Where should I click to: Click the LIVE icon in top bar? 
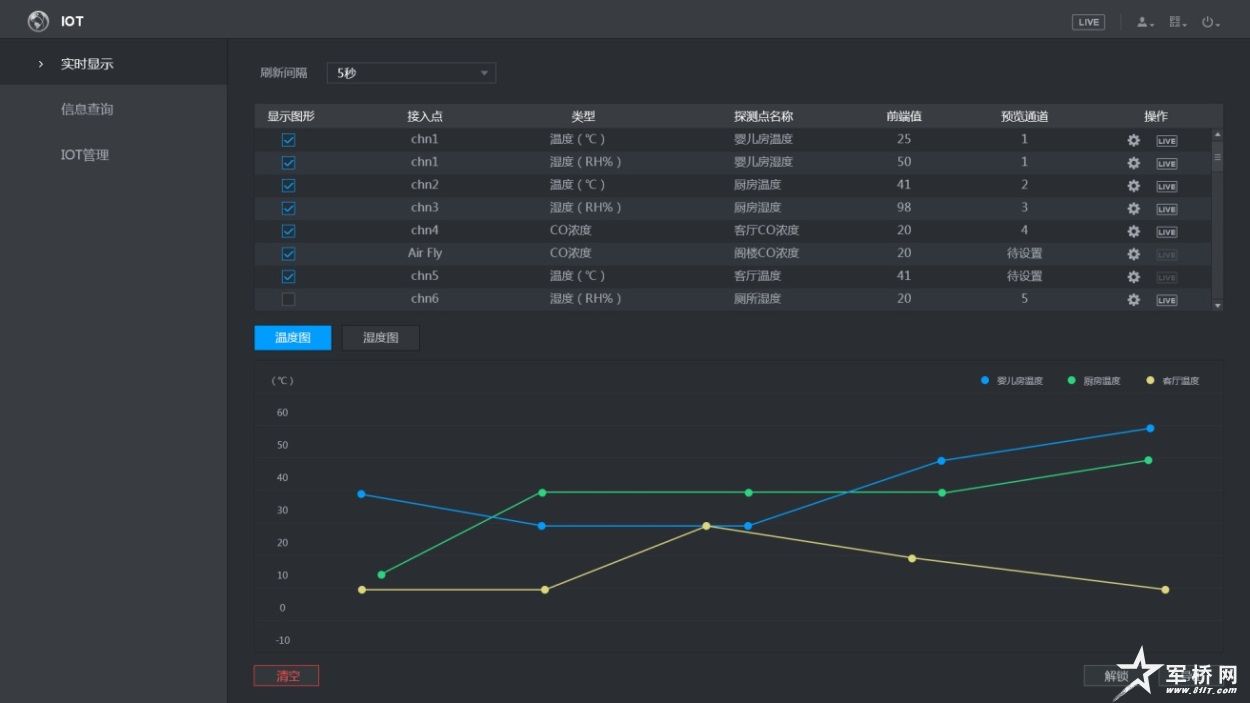click(x=1088, y=22)
